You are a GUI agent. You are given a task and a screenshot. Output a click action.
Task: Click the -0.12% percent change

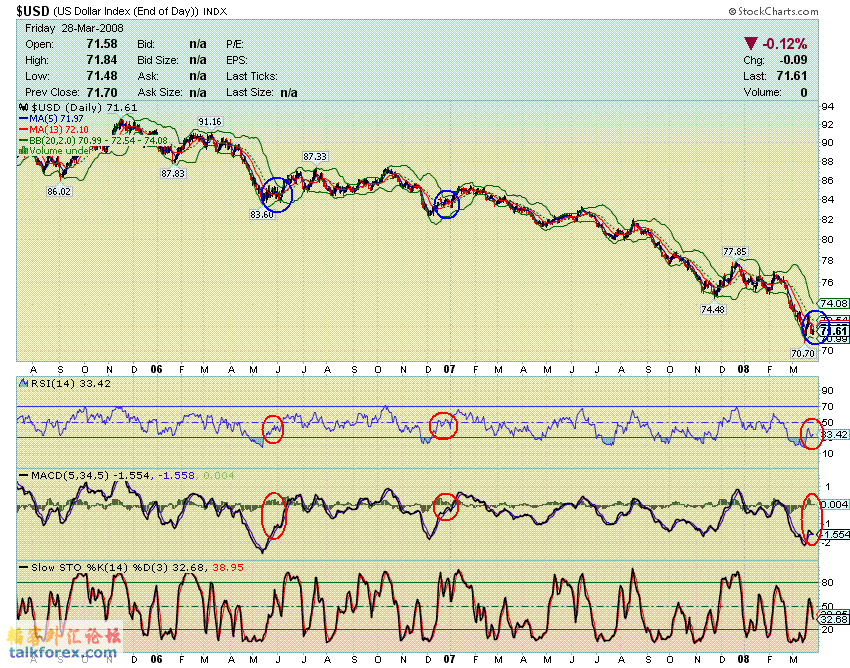click(x=785, y=43)
